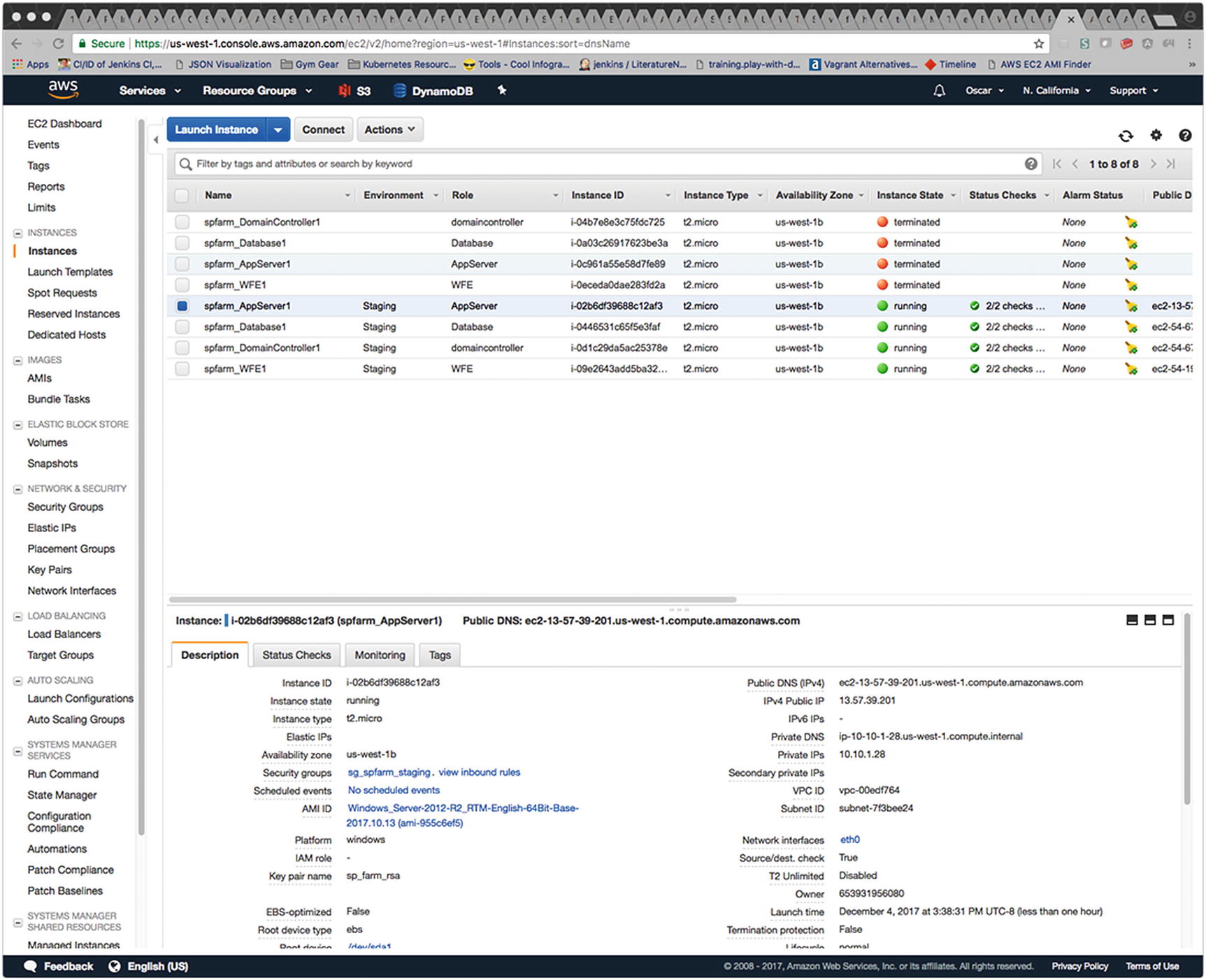
Task: Open the No scheduled events link
Action: 394,790
